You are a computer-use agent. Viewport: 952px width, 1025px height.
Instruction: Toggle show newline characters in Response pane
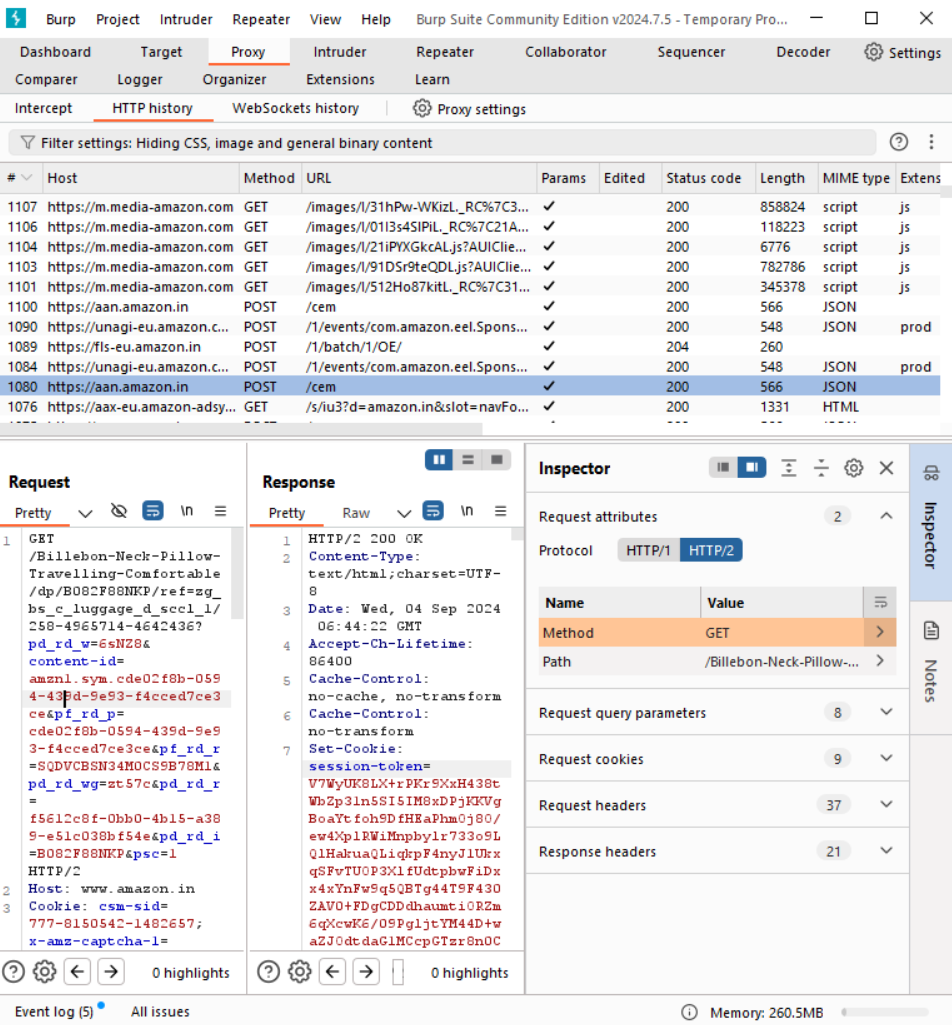(467, 511)
